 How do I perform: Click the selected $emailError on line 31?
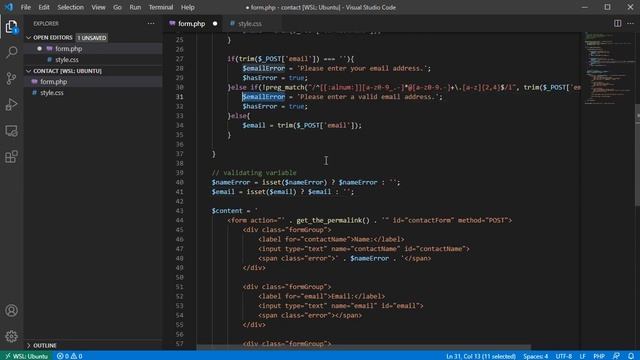(x=264, y=97)
